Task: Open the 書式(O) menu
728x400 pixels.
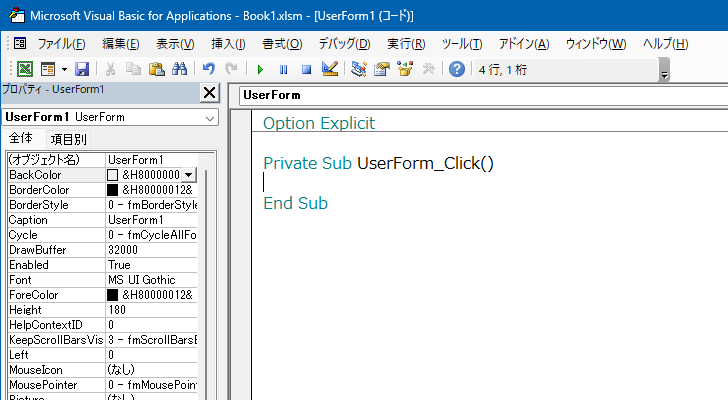Action: pyautogui.click(x=282, y=44)
